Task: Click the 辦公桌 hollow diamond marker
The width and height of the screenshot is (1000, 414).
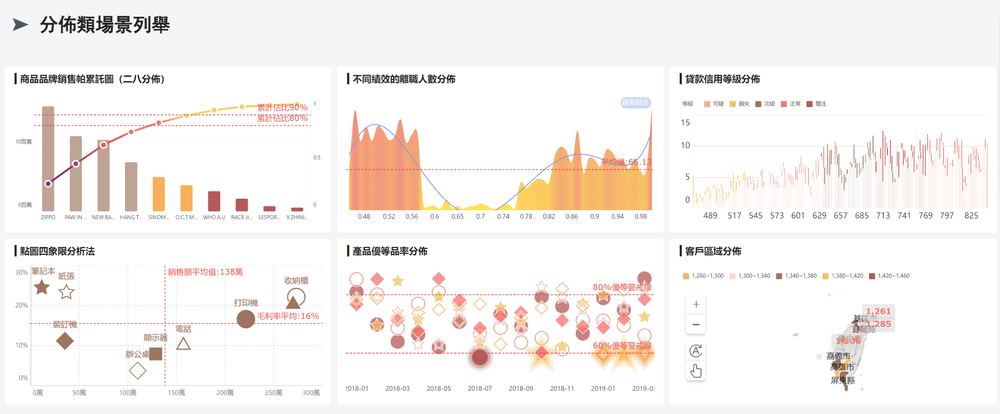Action: coord(138,370)
